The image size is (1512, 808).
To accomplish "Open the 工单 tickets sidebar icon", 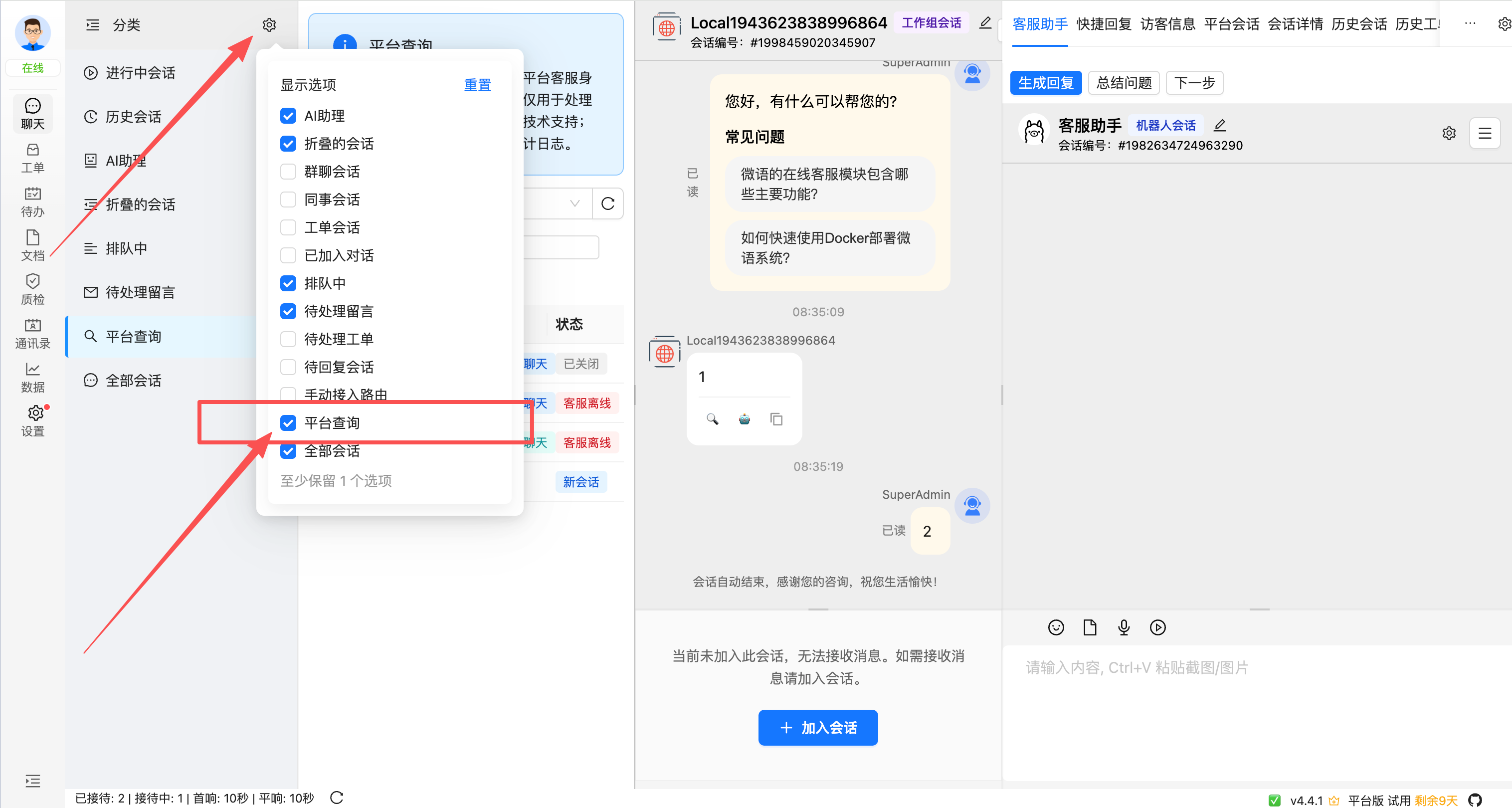I will click(32, 158).
